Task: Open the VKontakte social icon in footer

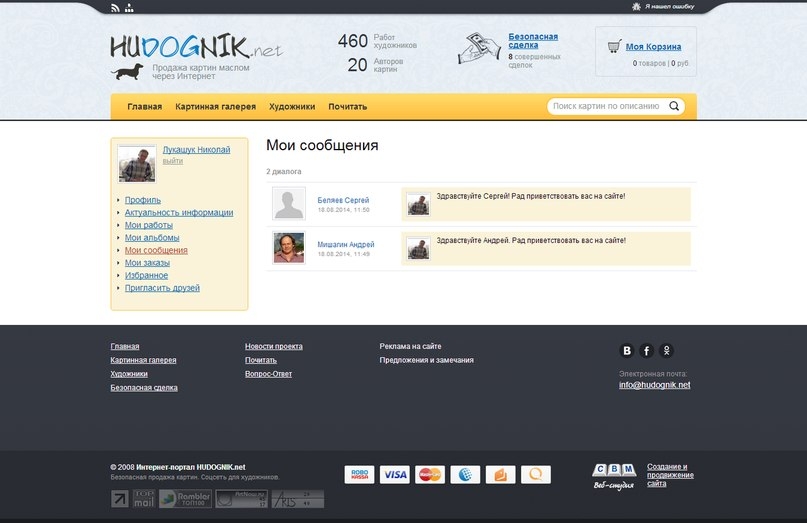Action: pos(627,350)
